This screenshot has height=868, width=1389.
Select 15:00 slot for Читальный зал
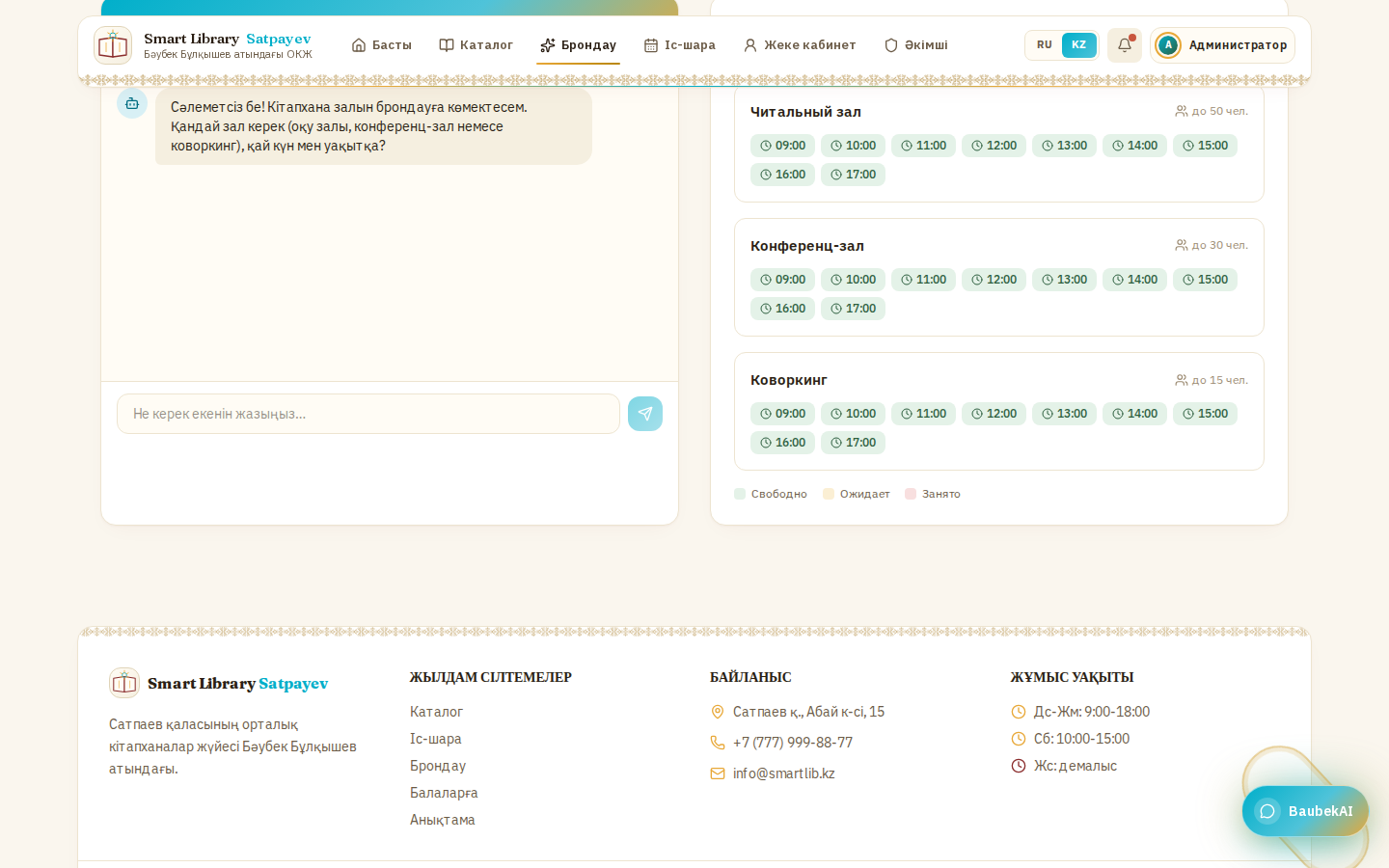pos(1206,146)
